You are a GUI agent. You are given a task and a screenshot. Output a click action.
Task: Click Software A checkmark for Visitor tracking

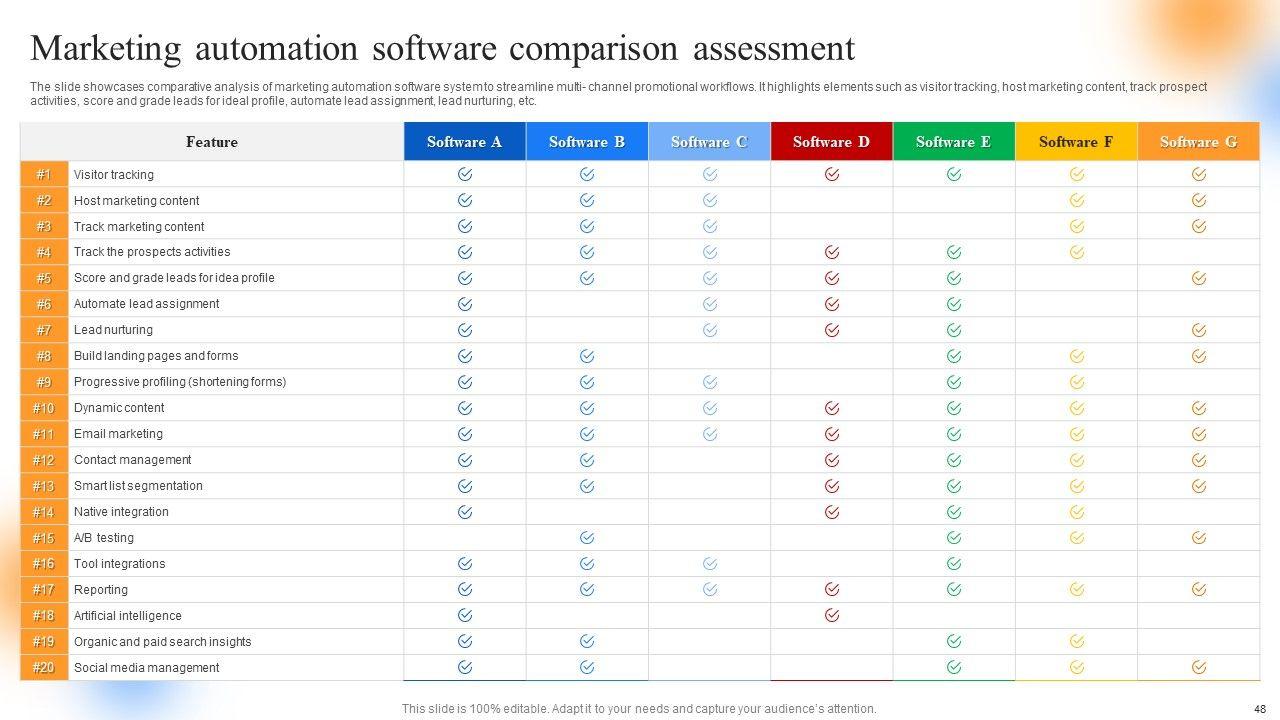tap(465, 174)
